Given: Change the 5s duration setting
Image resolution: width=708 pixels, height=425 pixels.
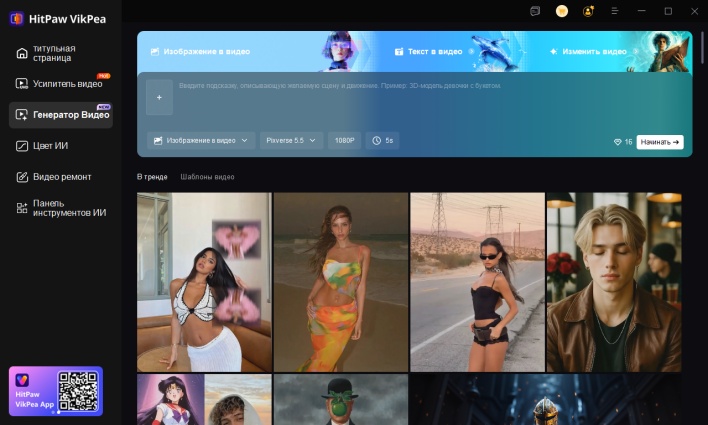Looking at the screenshot, I should point(383,141).
